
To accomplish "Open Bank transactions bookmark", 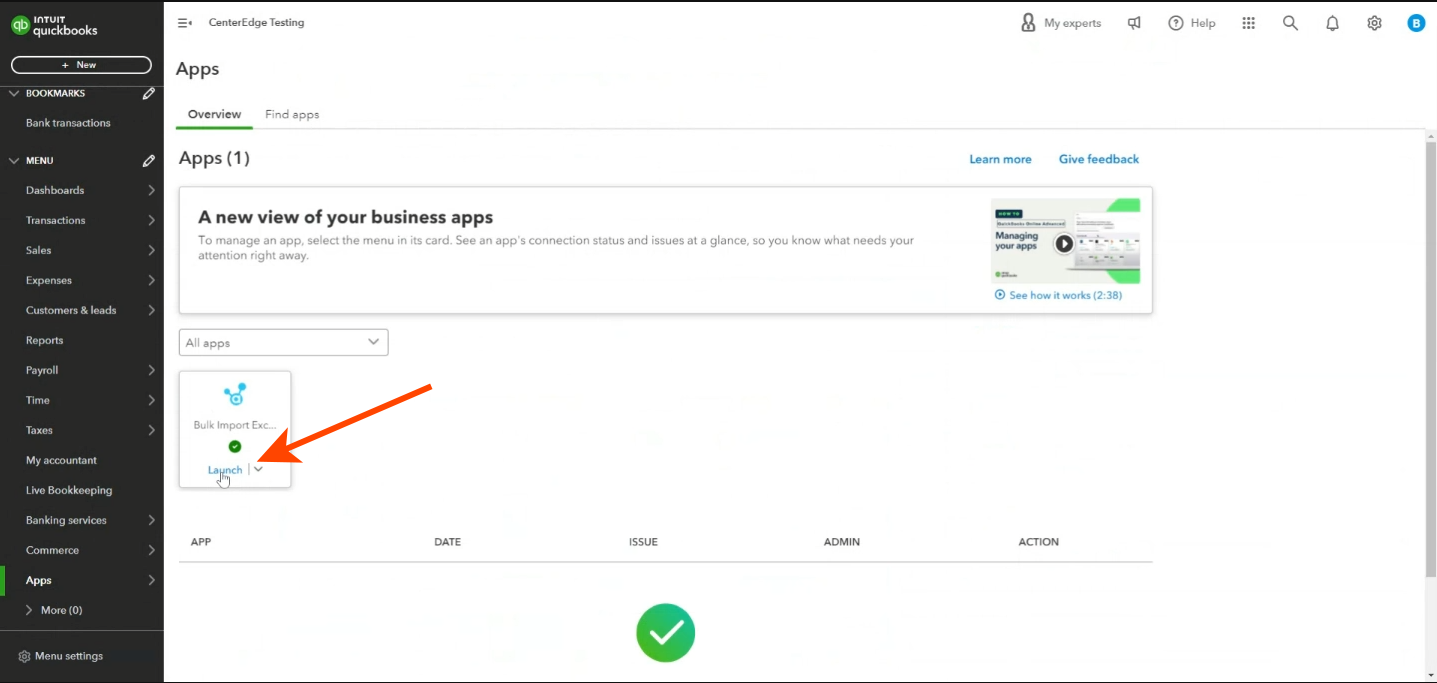I will point(68,123).
